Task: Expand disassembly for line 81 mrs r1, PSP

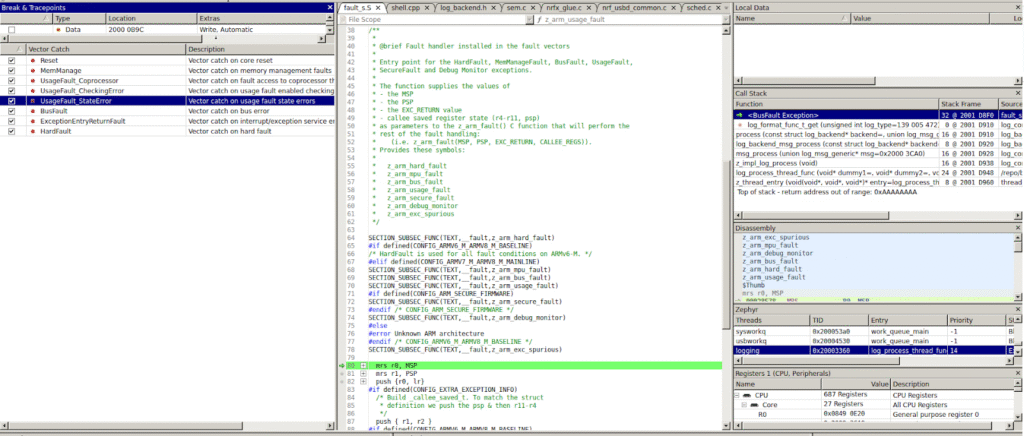Action: (x=363, y=373)
